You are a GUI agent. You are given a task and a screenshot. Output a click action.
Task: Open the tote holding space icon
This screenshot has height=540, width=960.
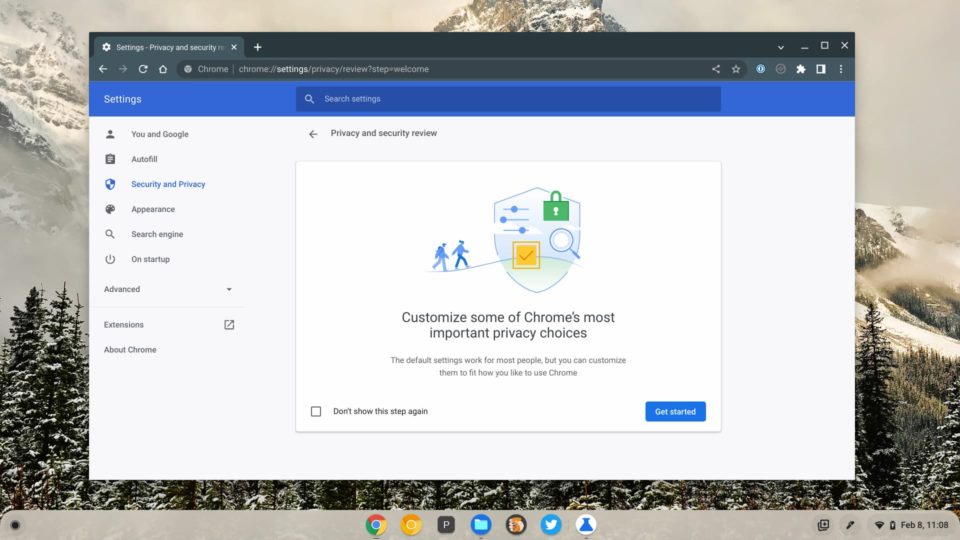[823, 525]
